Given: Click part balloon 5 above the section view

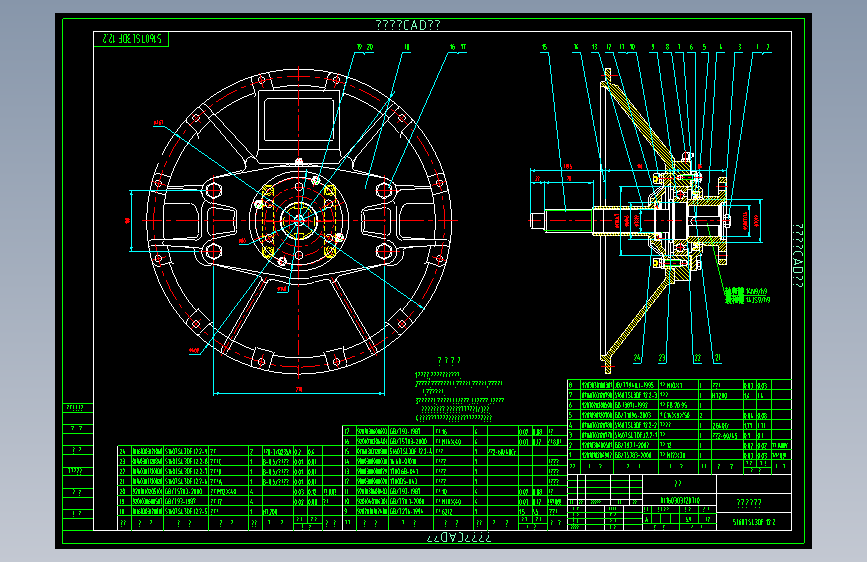Looking at the screenshot, I should click(704, 48).
